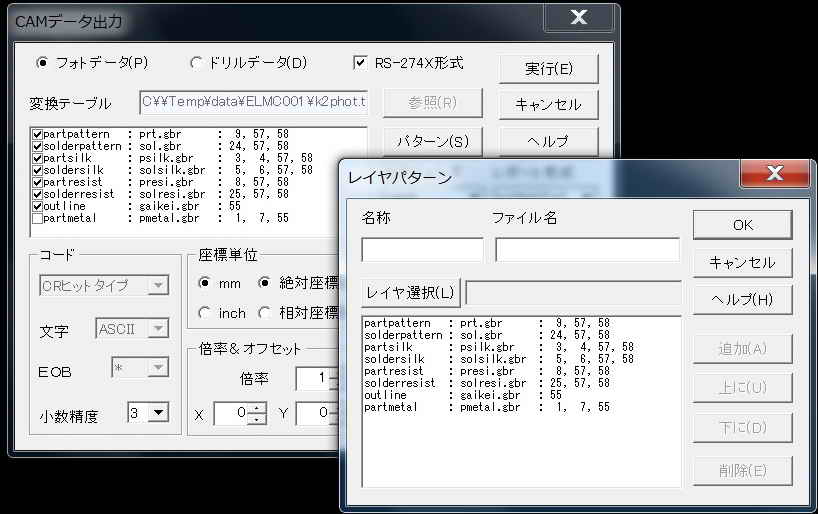Enable the partmetal layer checkbox
The image size is (818, 514).
pyautogui.click(x=37, y=217)
